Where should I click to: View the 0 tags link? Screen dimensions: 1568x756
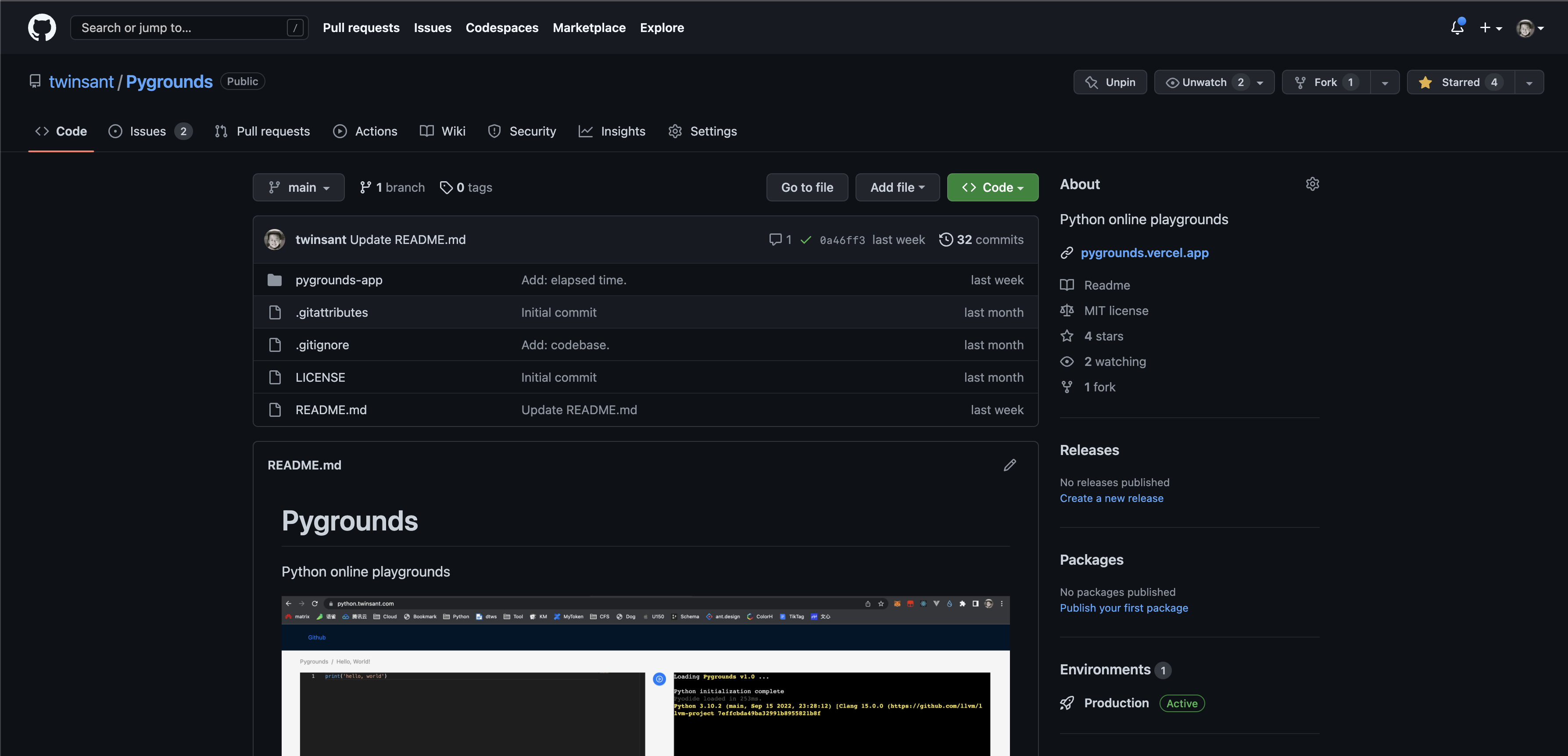click(465, 187)
